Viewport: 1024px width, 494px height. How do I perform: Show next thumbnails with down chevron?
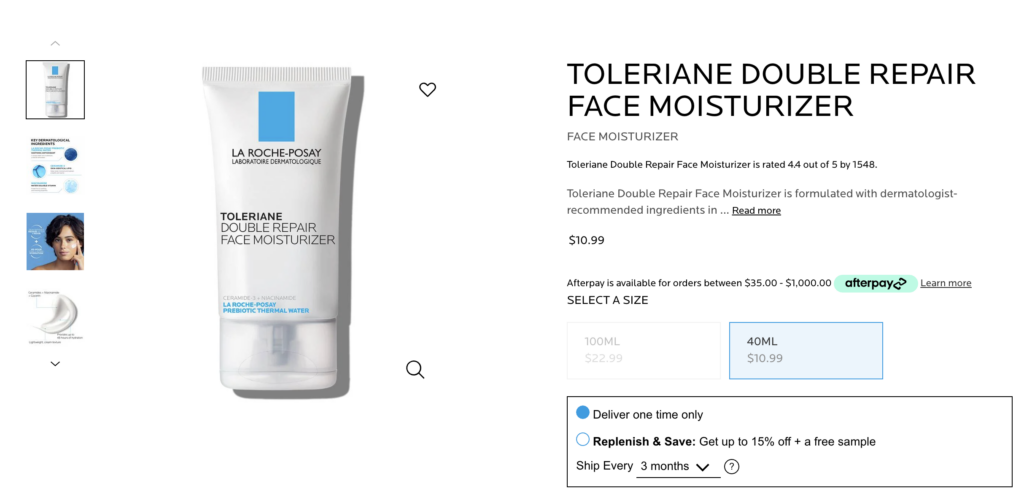coord(56,363)
